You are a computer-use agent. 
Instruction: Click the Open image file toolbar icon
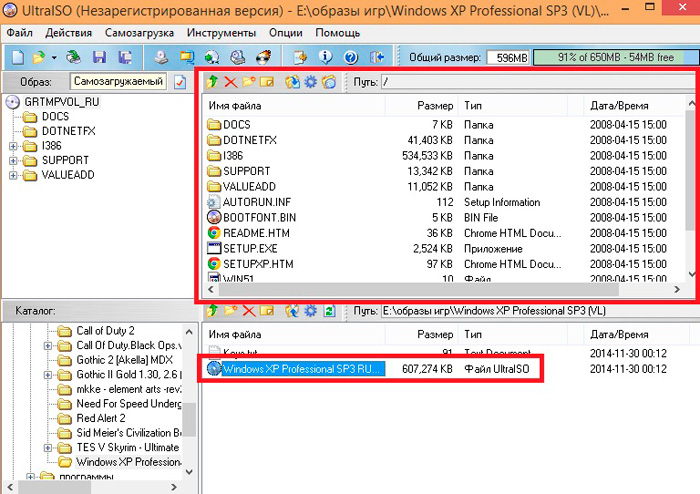point(39,57)
